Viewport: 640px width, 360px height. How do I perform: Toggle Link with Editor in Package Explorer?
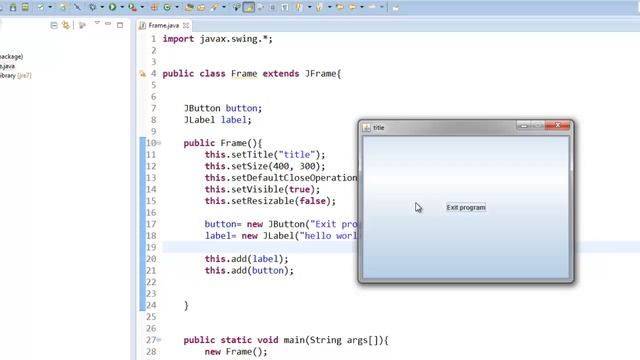(x=66, y=25)
